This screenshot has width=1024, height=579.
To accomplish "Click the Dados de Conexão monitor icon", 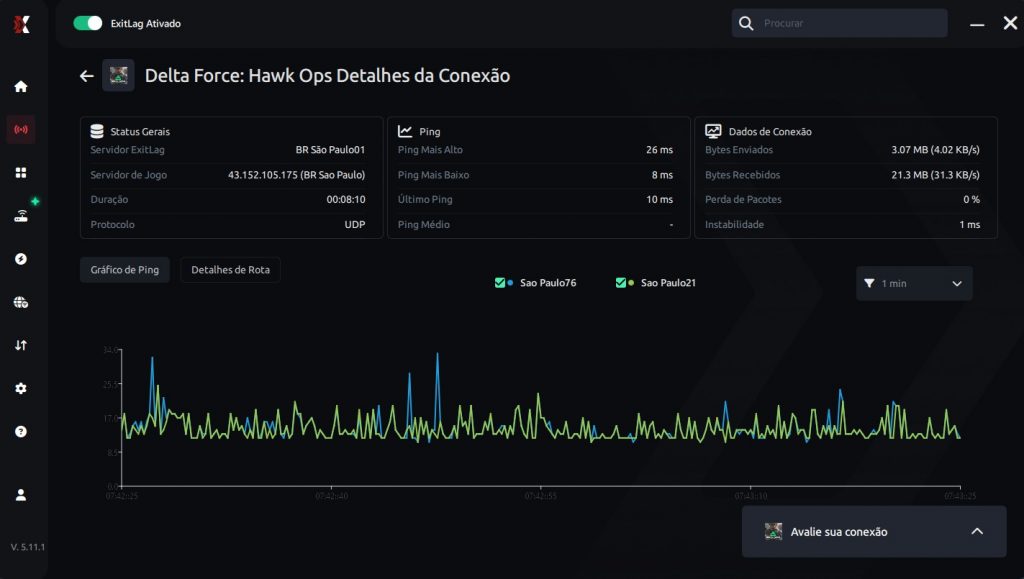I will point(713,131).
